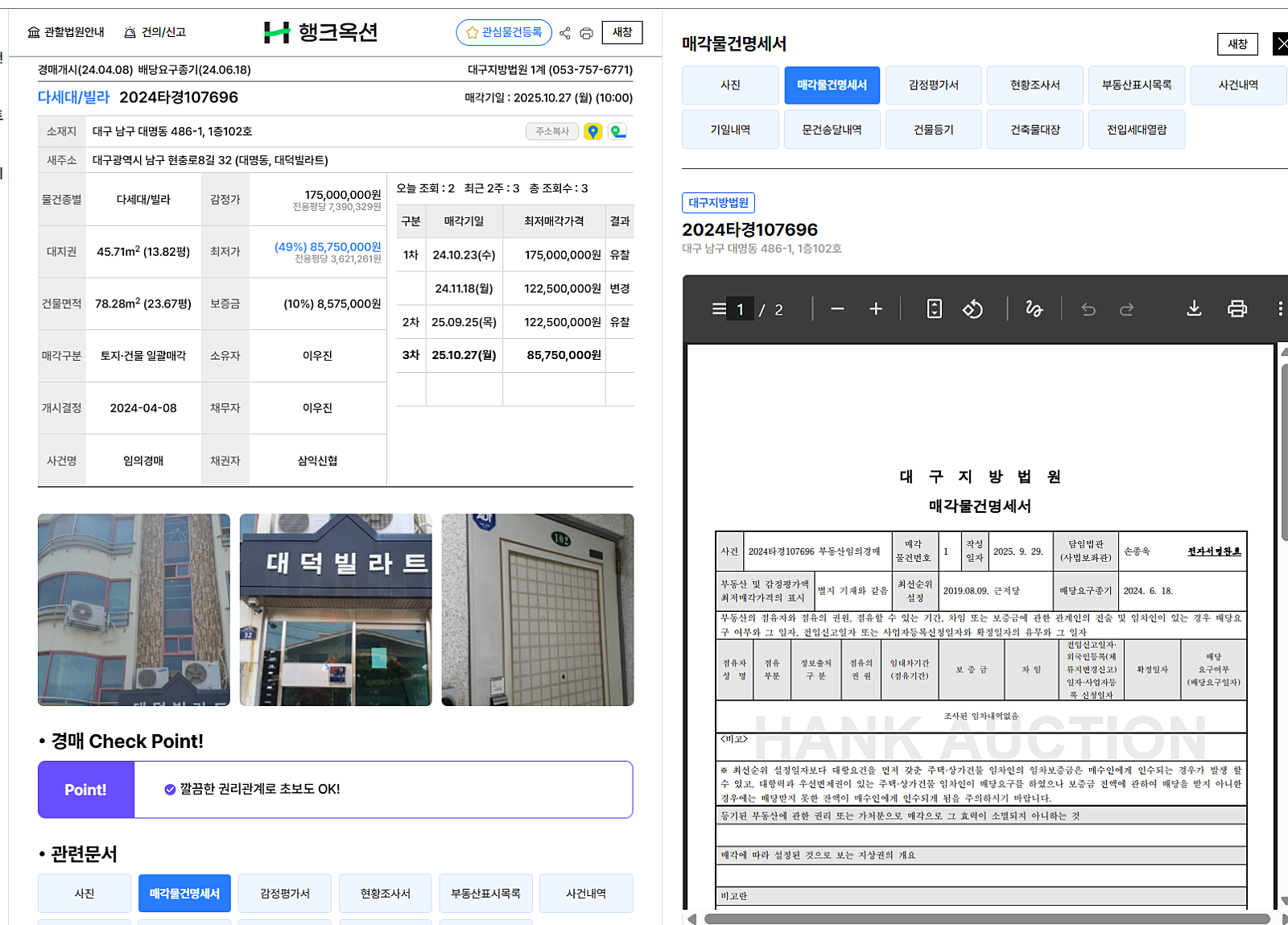
Task: Open the yellow map pin icon
Action: pos(592,131)
